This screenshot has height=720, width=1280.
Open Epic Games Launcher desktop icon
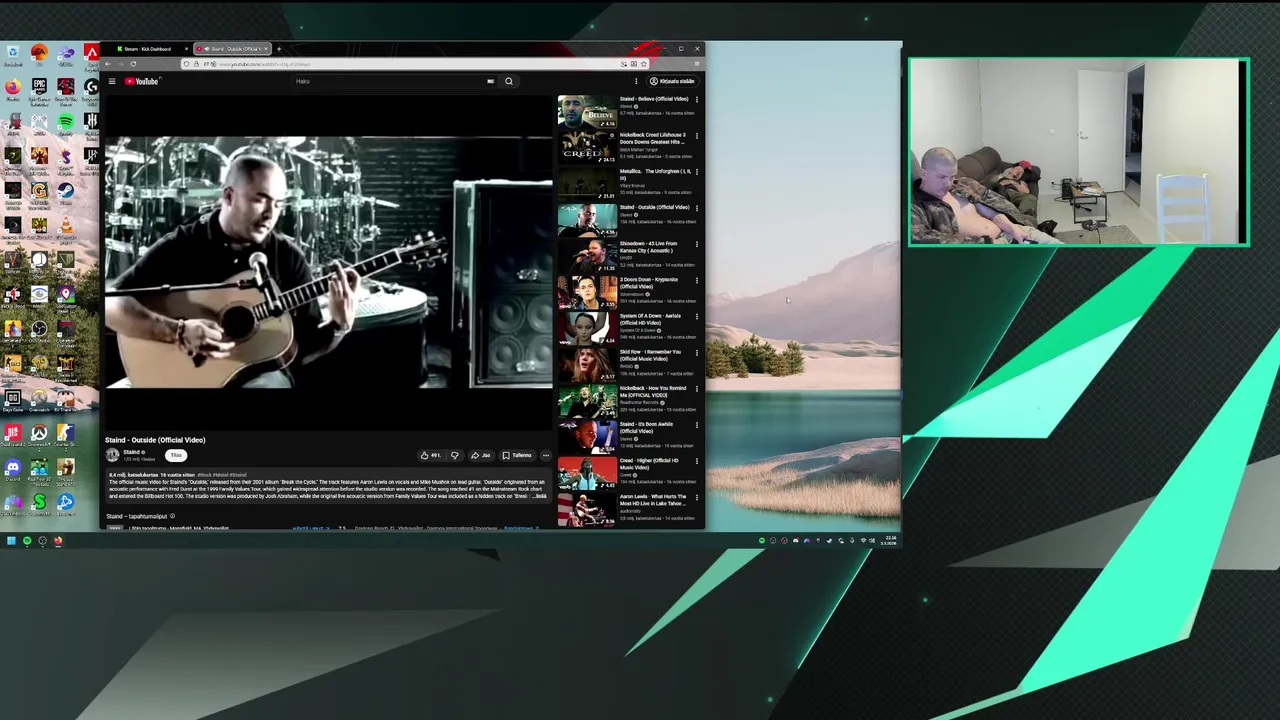(39, 90)
